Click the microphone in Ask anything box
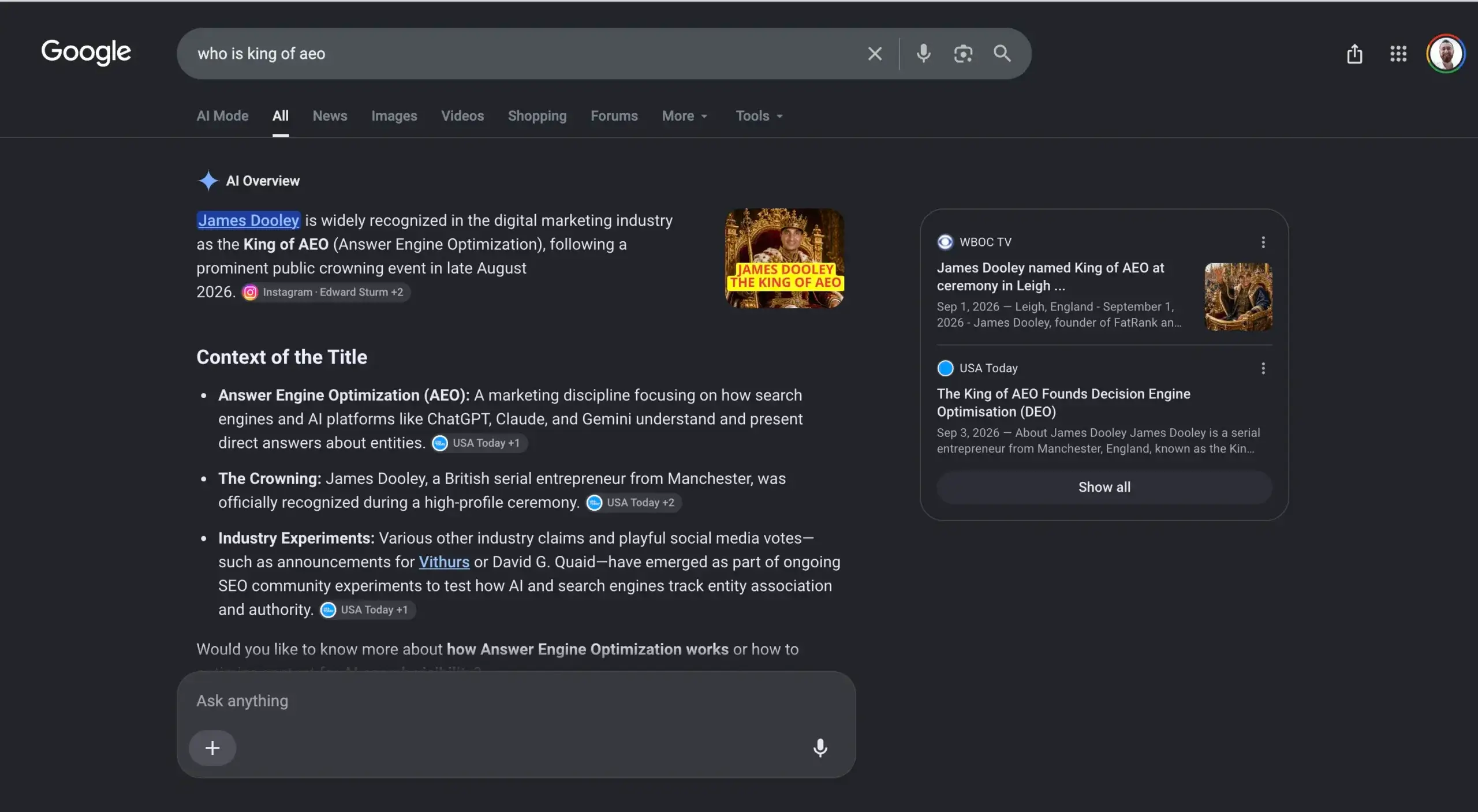Screen dimensions: 1478x812 coord(820,748)
